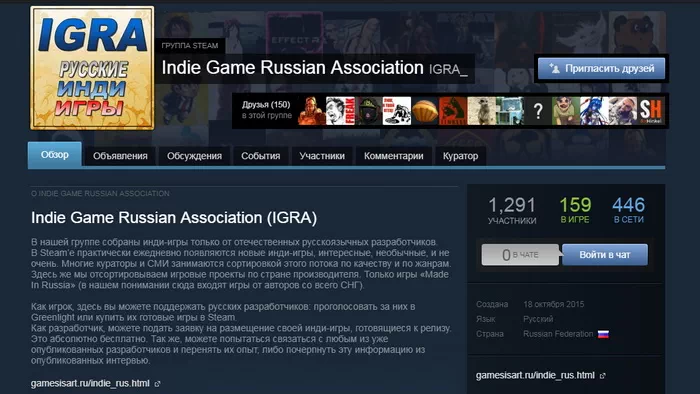Open the gas-mask soldier friend avatar
The height and width of the screenshot is (394, 700).
369,111
